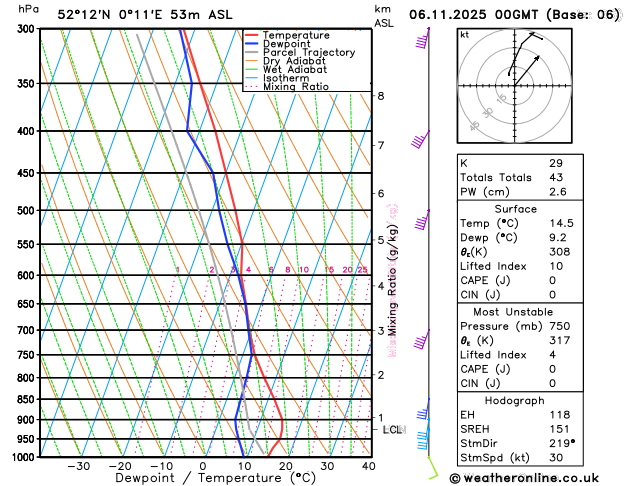Viewport: 629px width, 486px height.
Task: Click the LCL marker label
Action: [392, 430]
